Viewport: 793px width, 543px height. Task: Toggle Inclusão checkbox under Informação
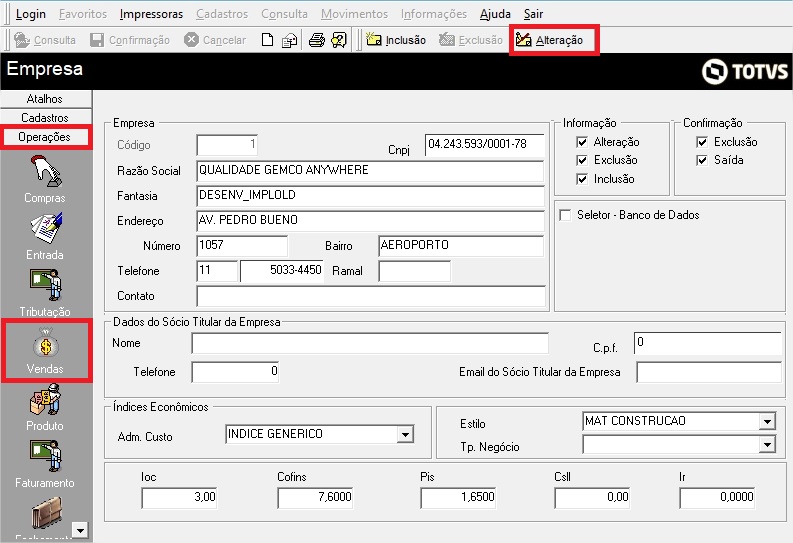[582, 179]
